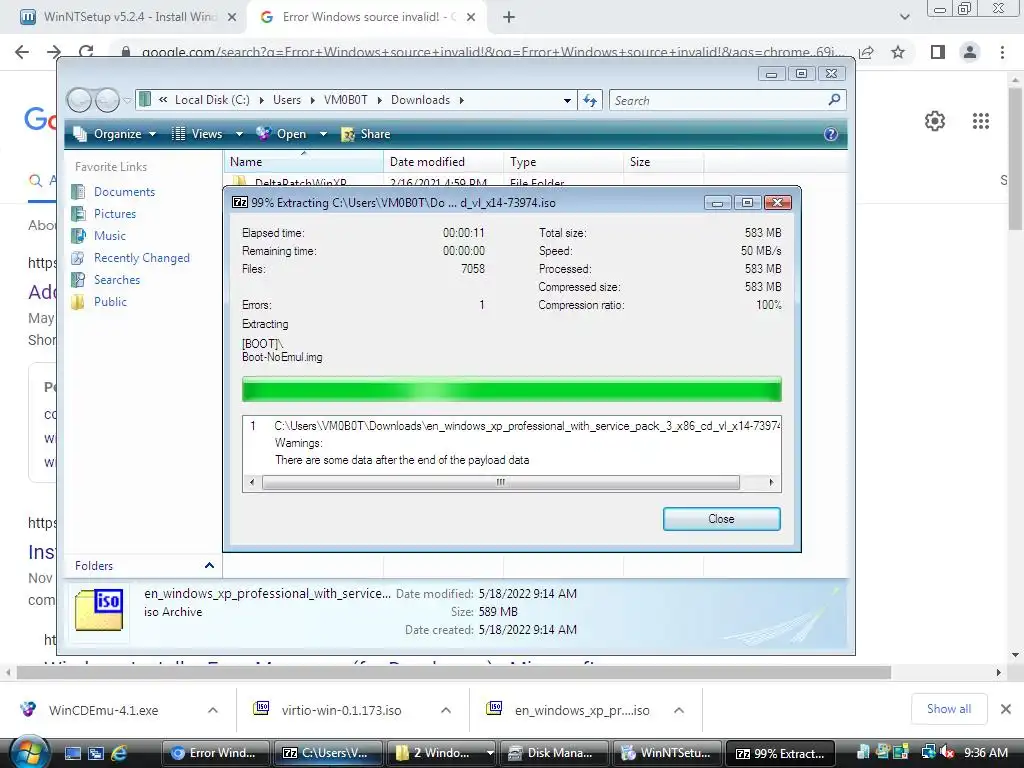Image resolution: width=1024 pixels, height=768 pixels.
Task: Click Users in the address breadcrumb
Action: pos(287,100)
